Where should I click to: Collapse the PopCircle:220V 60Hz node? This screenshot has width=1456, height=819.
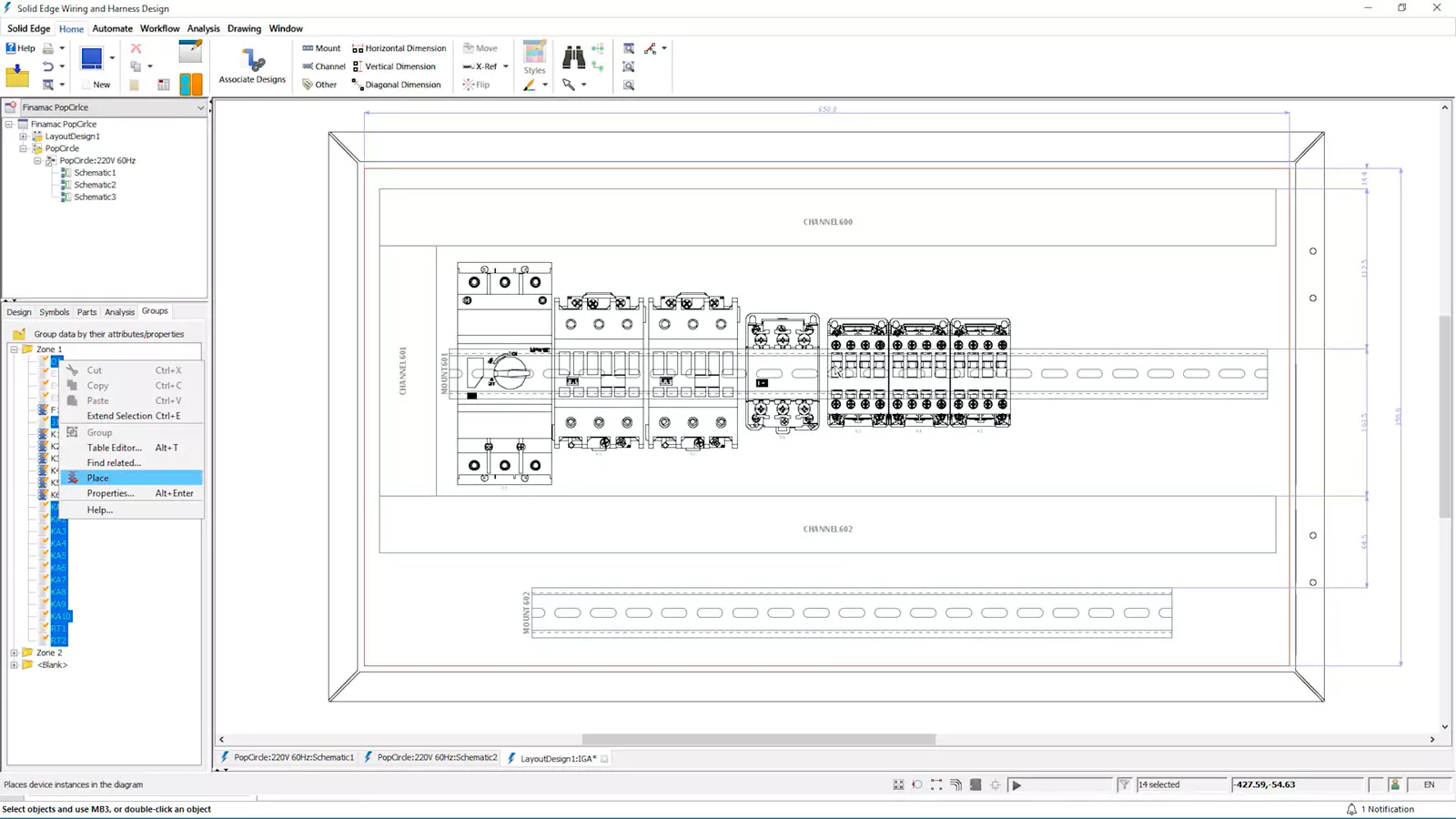click(x=38, y=161)
